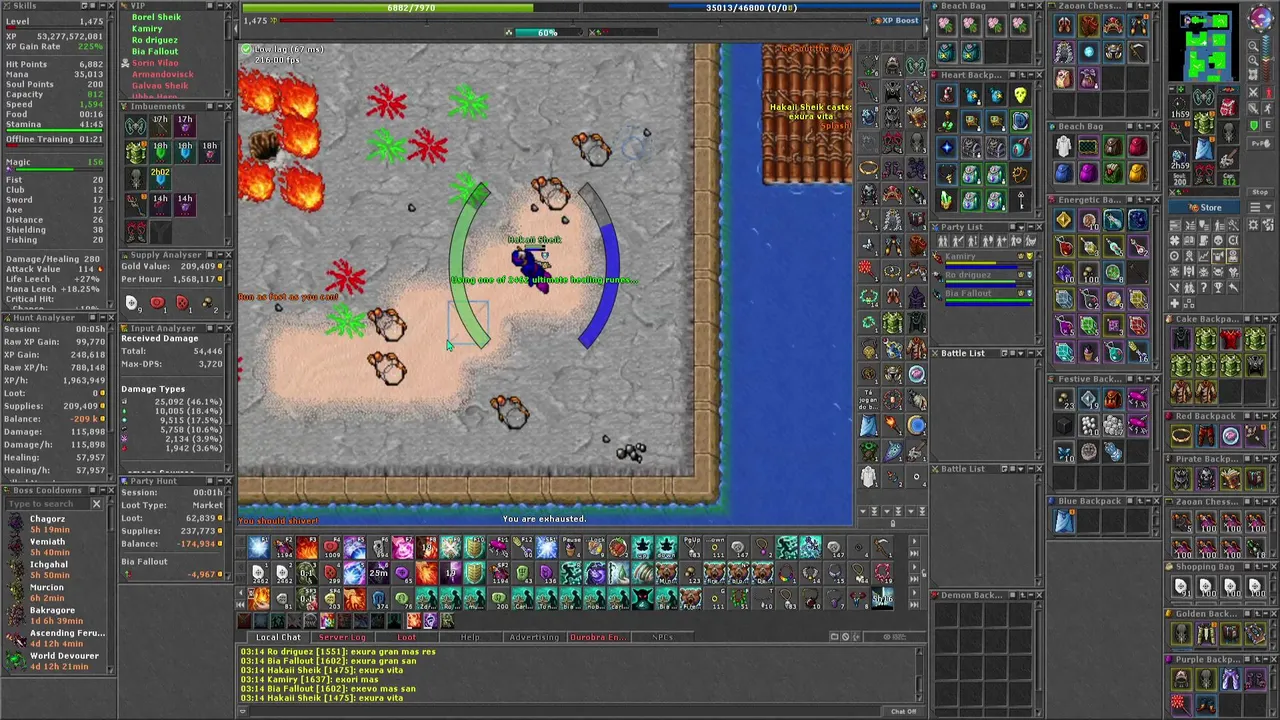Open the Store

pyautogui.click(x=1204, y=207)
